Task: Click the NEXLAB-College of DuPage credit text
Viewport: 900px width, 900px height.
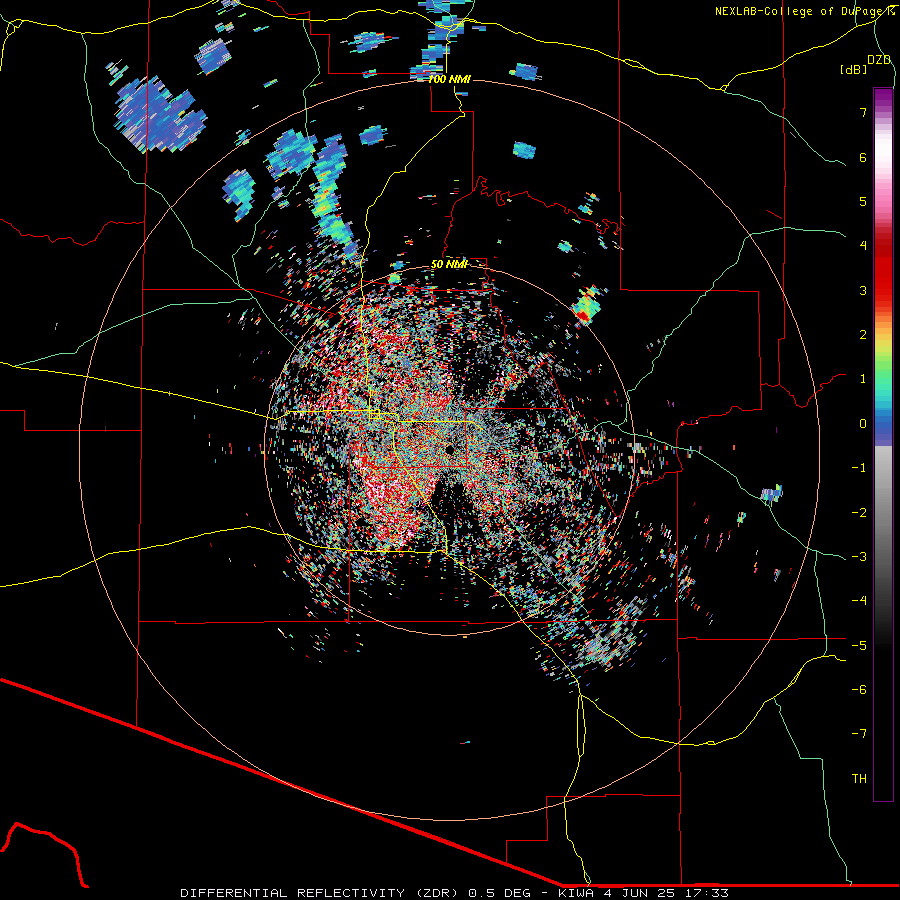Action: (x=801, y=11)
